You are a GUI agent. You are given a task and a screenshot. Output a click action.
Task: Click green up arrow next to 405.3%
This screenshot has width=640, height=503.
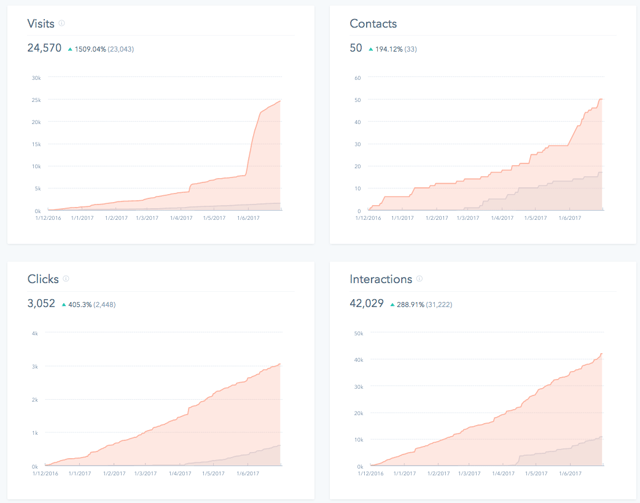(64, 305)
